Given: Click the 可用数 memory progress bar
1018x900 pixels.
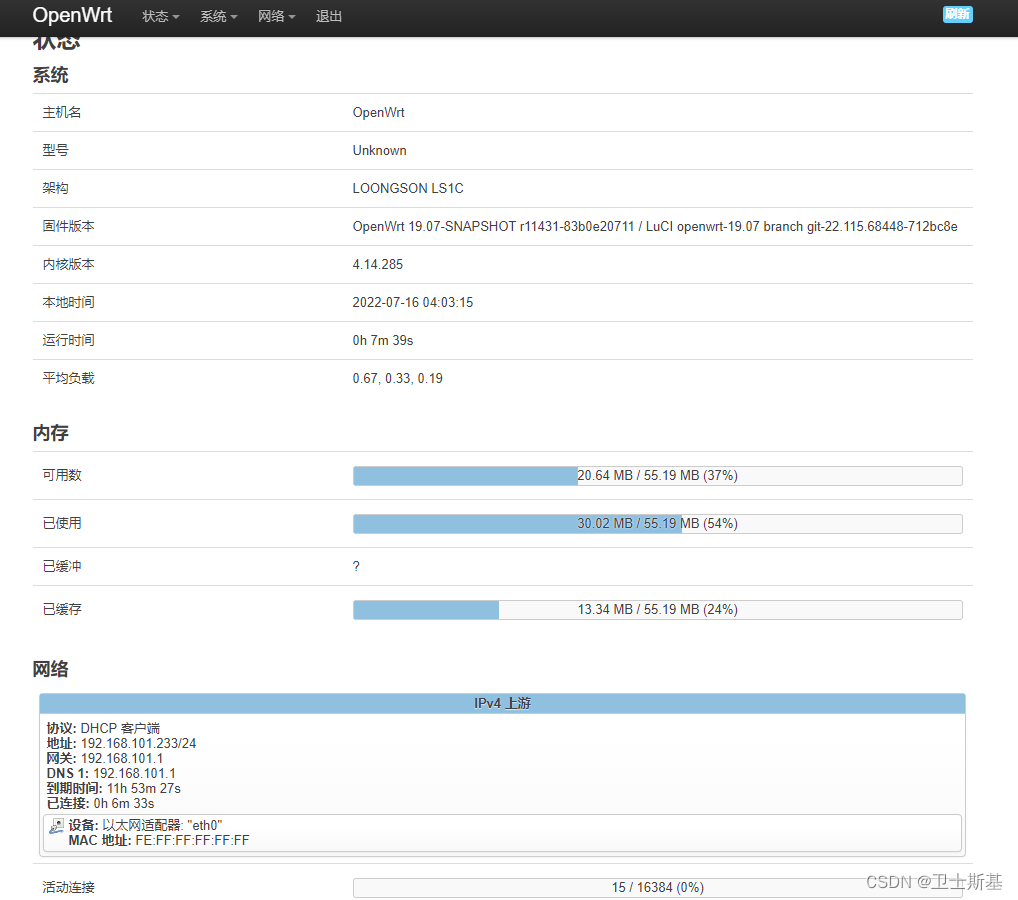Looking at the screenshot, I should [x=658, y=476].
